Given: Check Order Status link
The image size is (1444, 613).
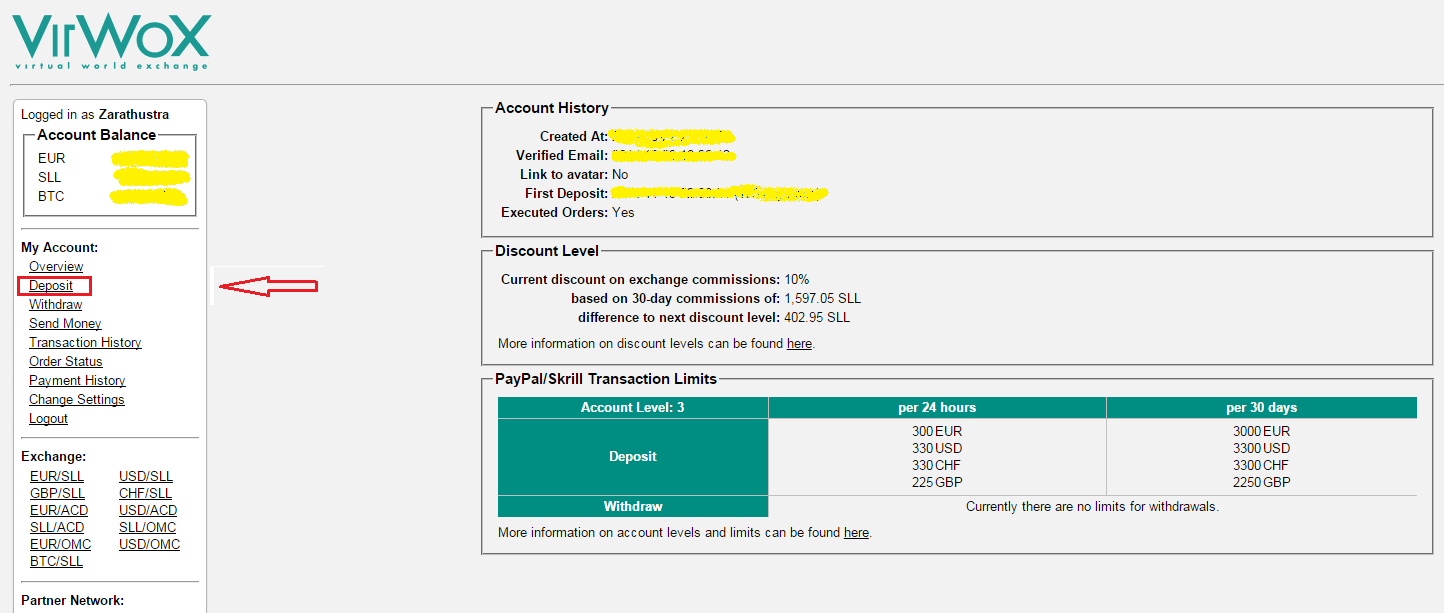Looking at the screenshot, I should click(x=66, y=361).
